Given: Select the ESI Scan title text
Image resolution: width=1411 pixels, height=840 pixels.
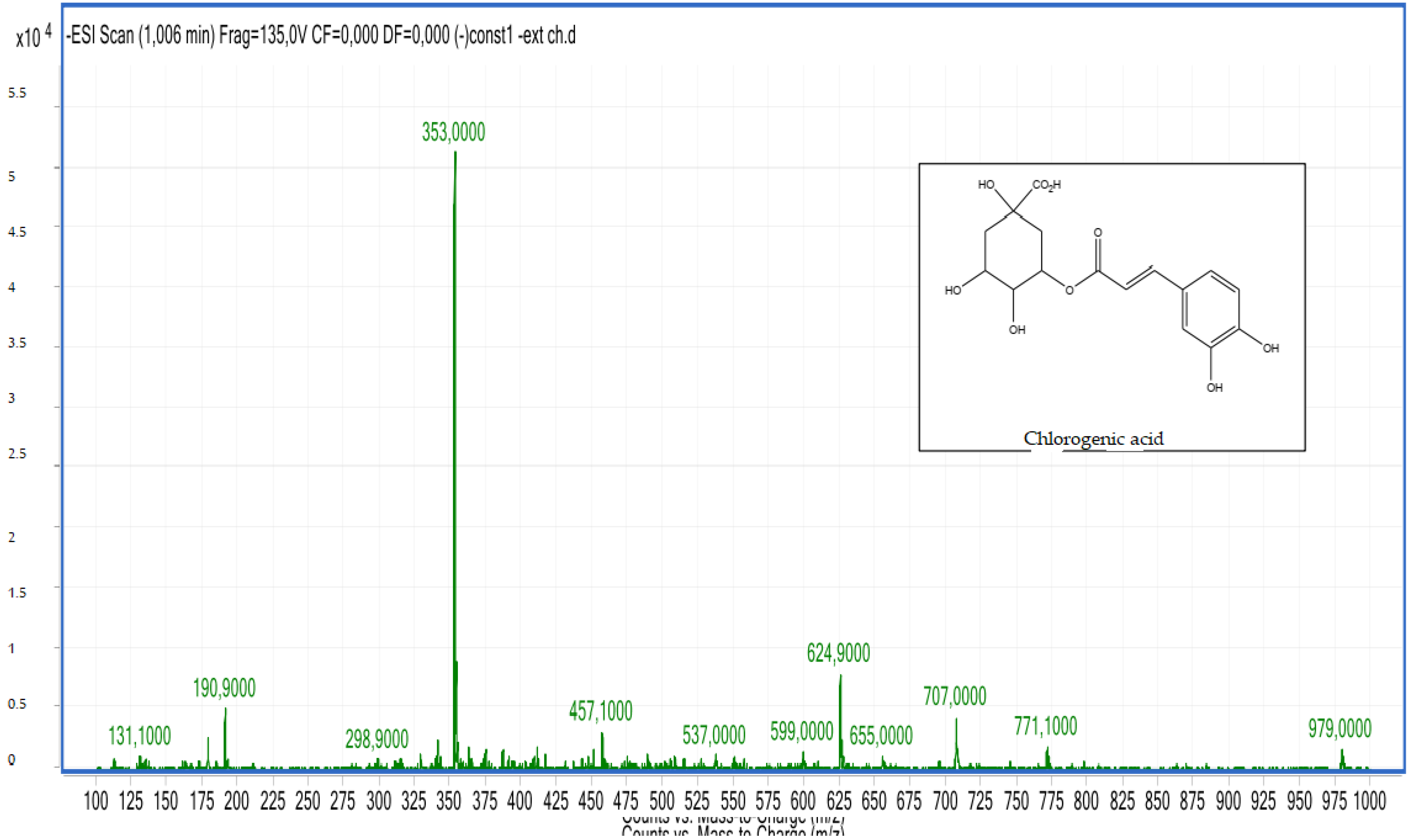Looking at the screenshot, I should [x=320, y=38].
